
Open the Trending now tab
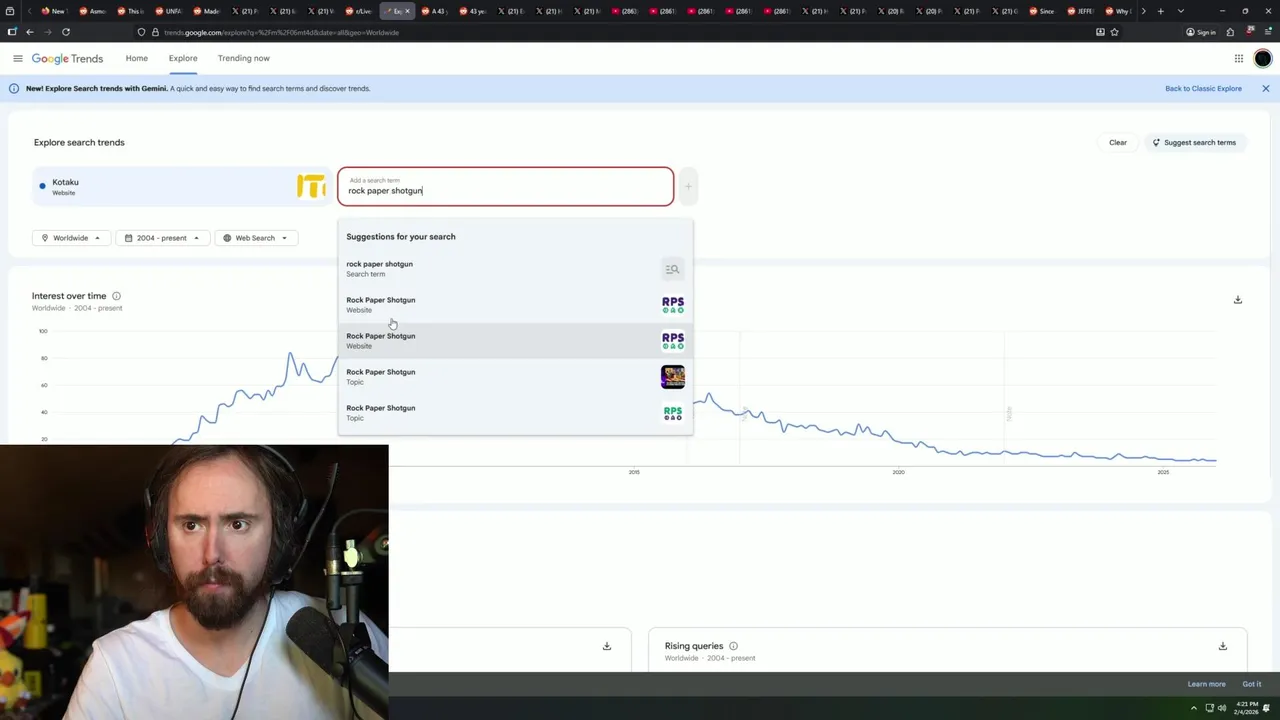coord(244,58)
